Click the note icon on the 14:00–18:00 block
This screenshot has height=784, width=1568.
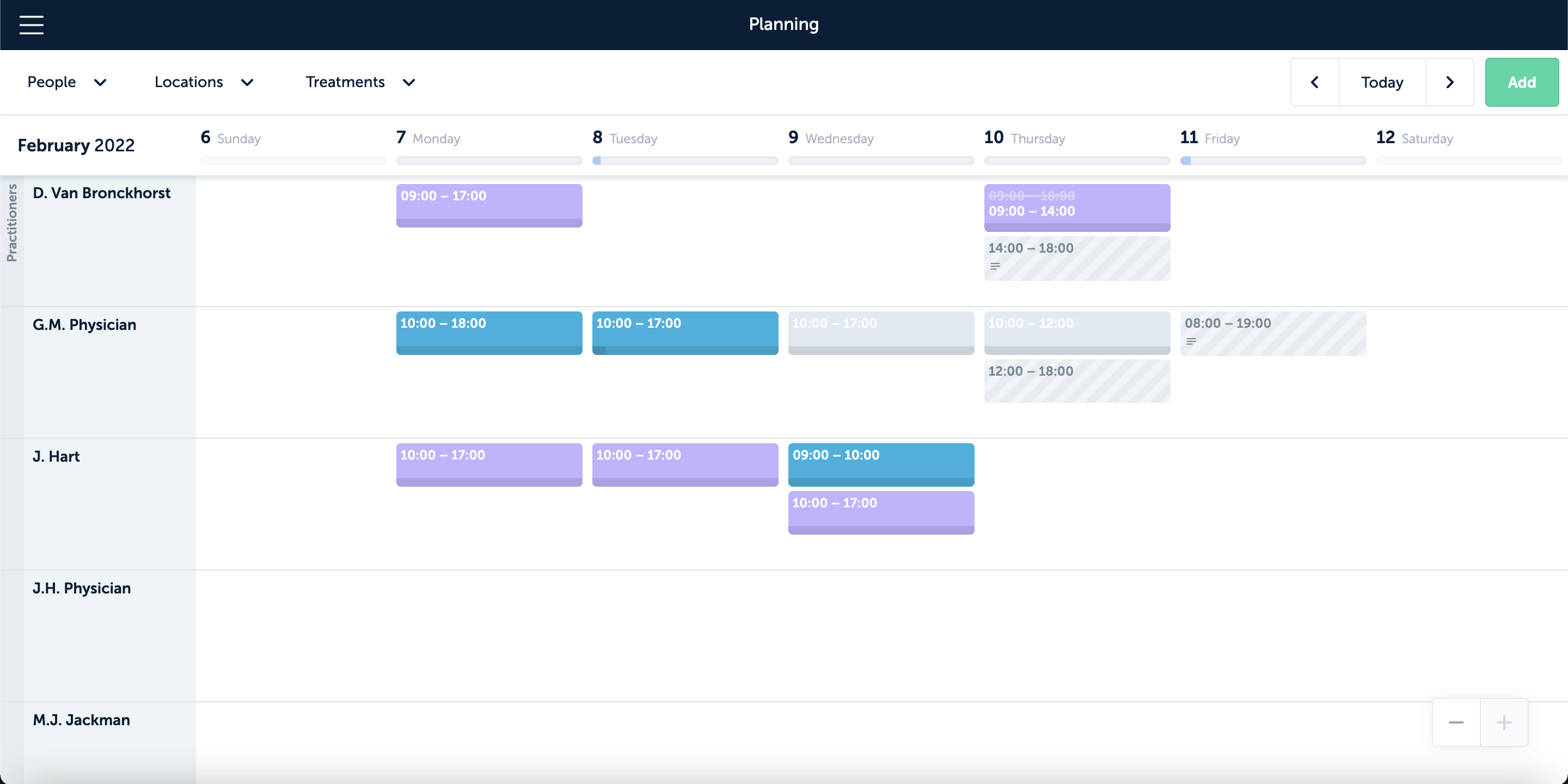click(996, 266)
